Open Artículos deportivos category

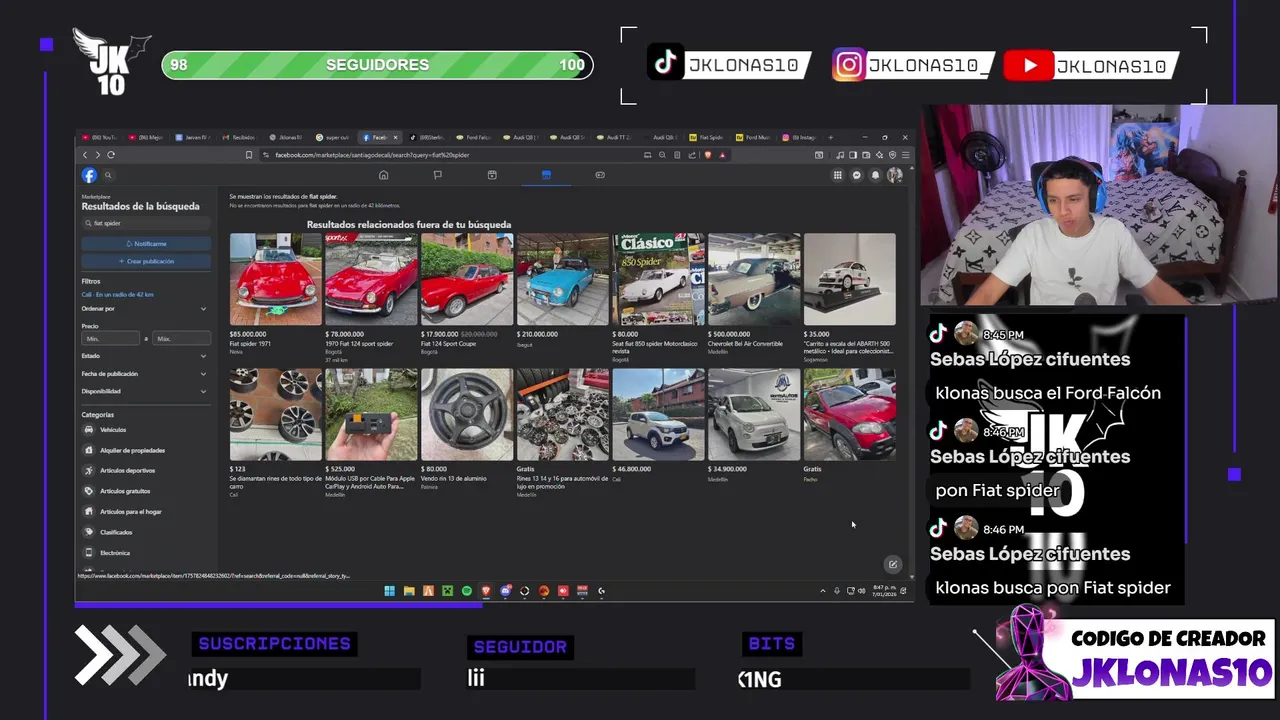pyautogui.click(x=146, y=471)
